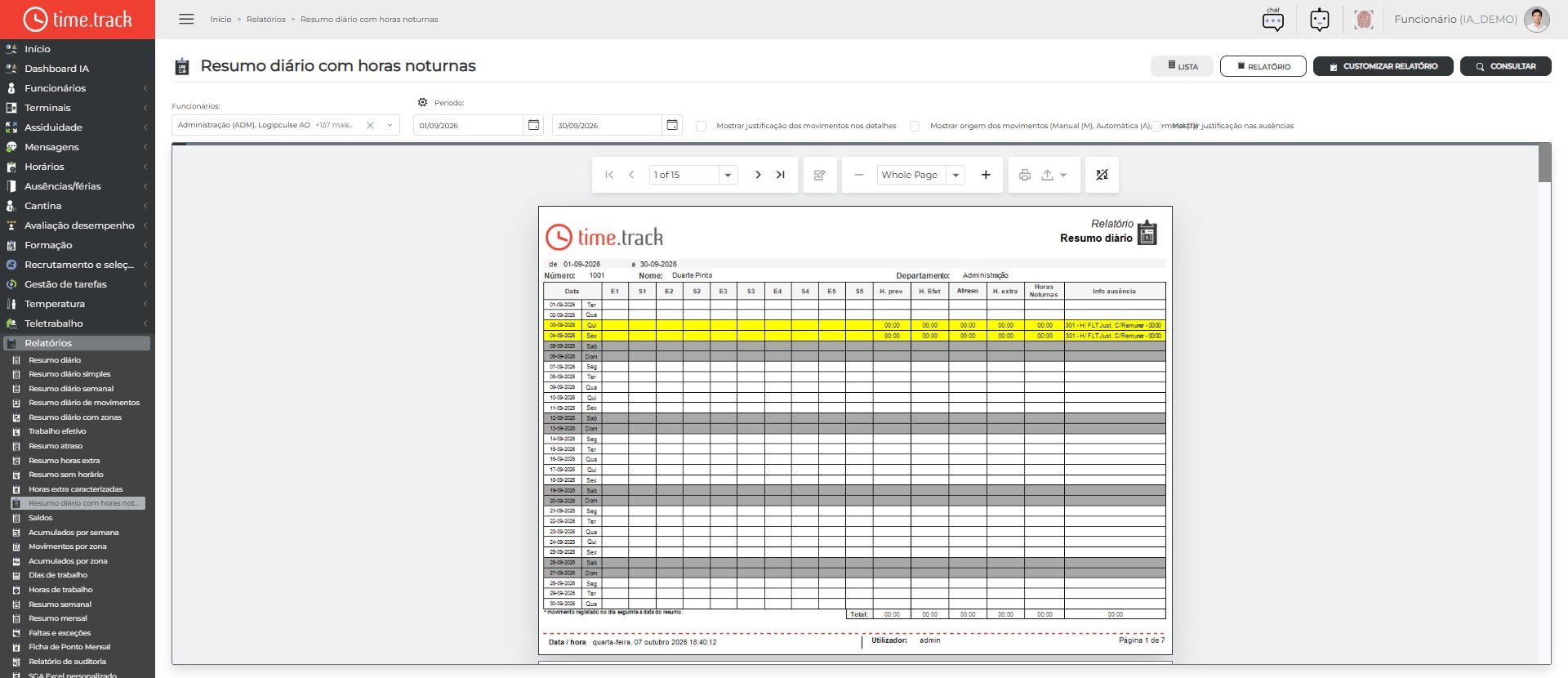Open the Whole Page zoom dropdown

tap(955, 175)
